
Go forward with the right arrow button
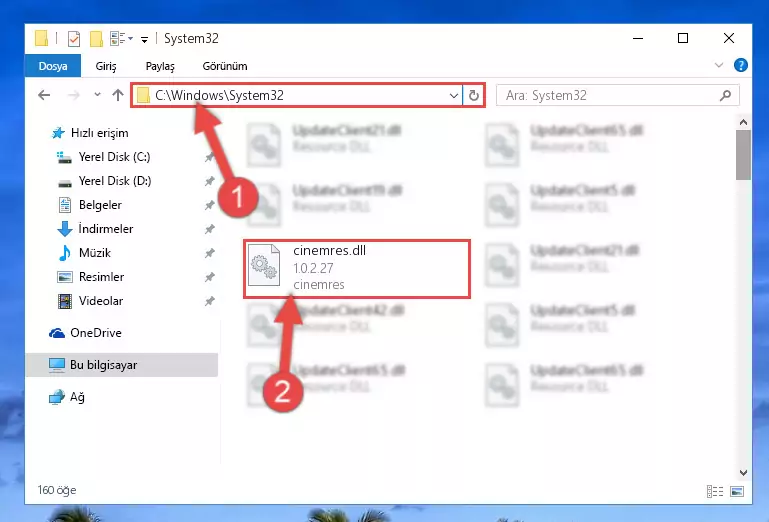(74, 95)
